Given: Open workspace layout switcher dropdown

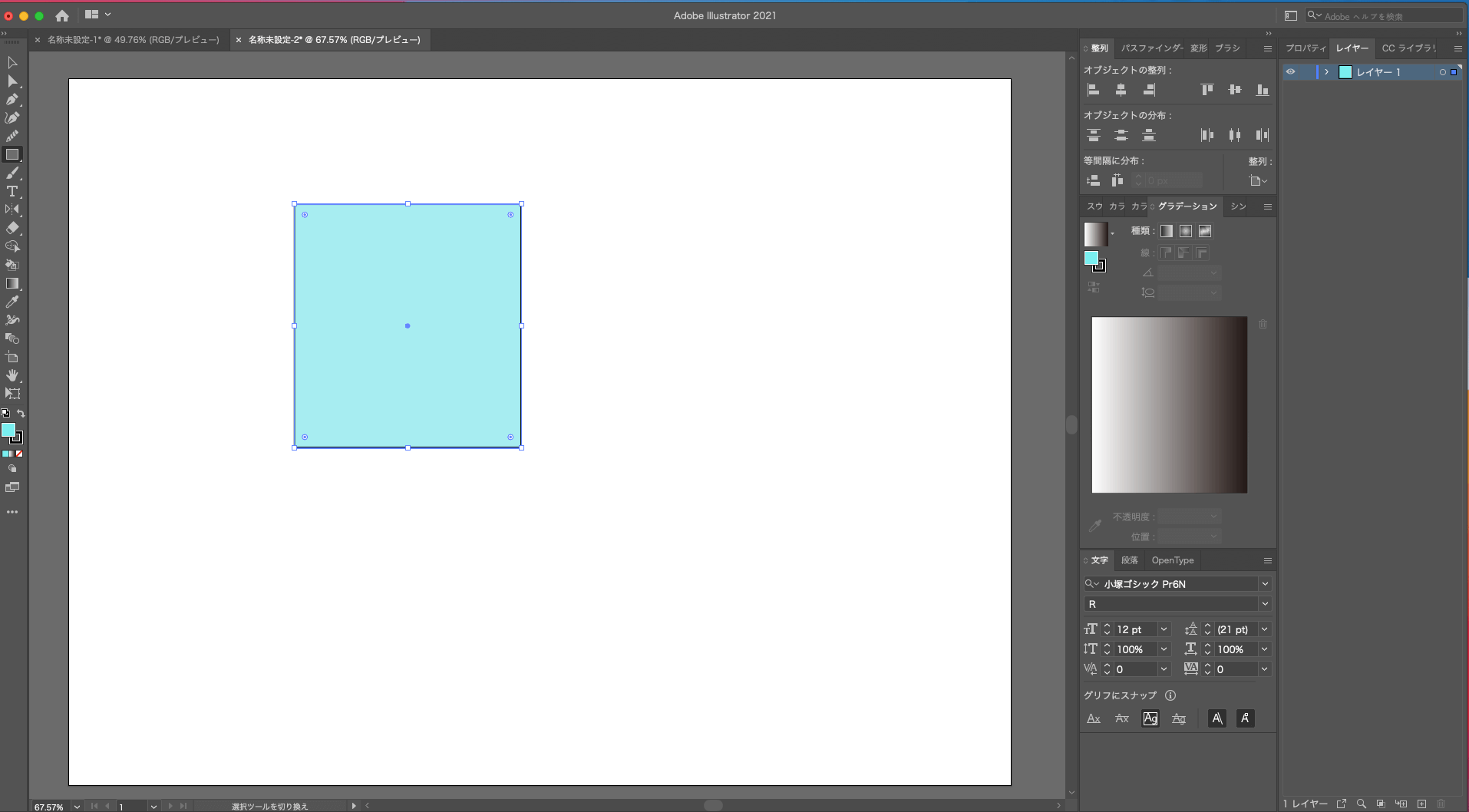Looking at the screenshot, I should [x=97, y=15].
